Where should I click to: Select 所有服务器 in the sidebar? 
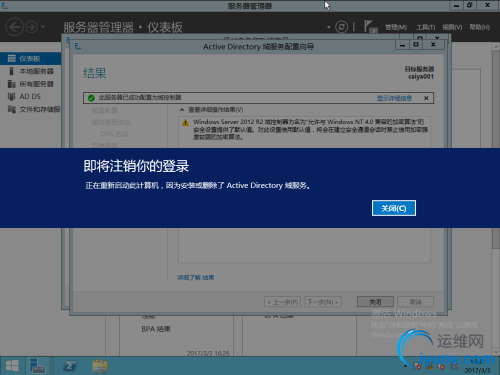(30, 84)
